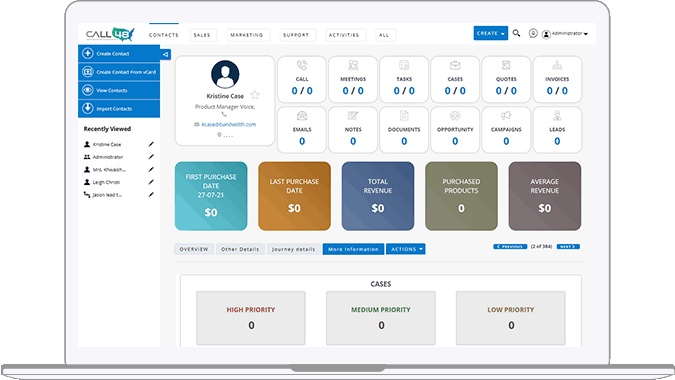Open the MARKETING menu
This screenshot has width=675, height=380.
(x=247, y=35)
